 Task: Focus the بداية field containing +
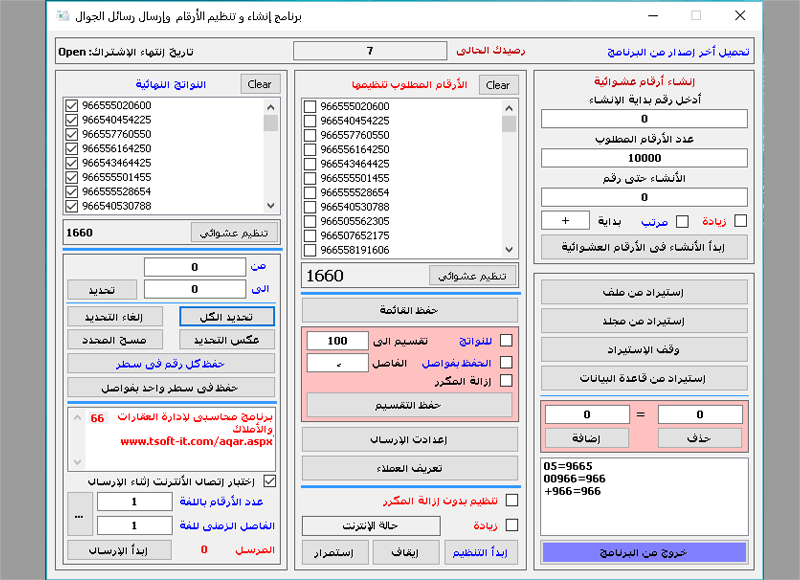click(565, 220)
